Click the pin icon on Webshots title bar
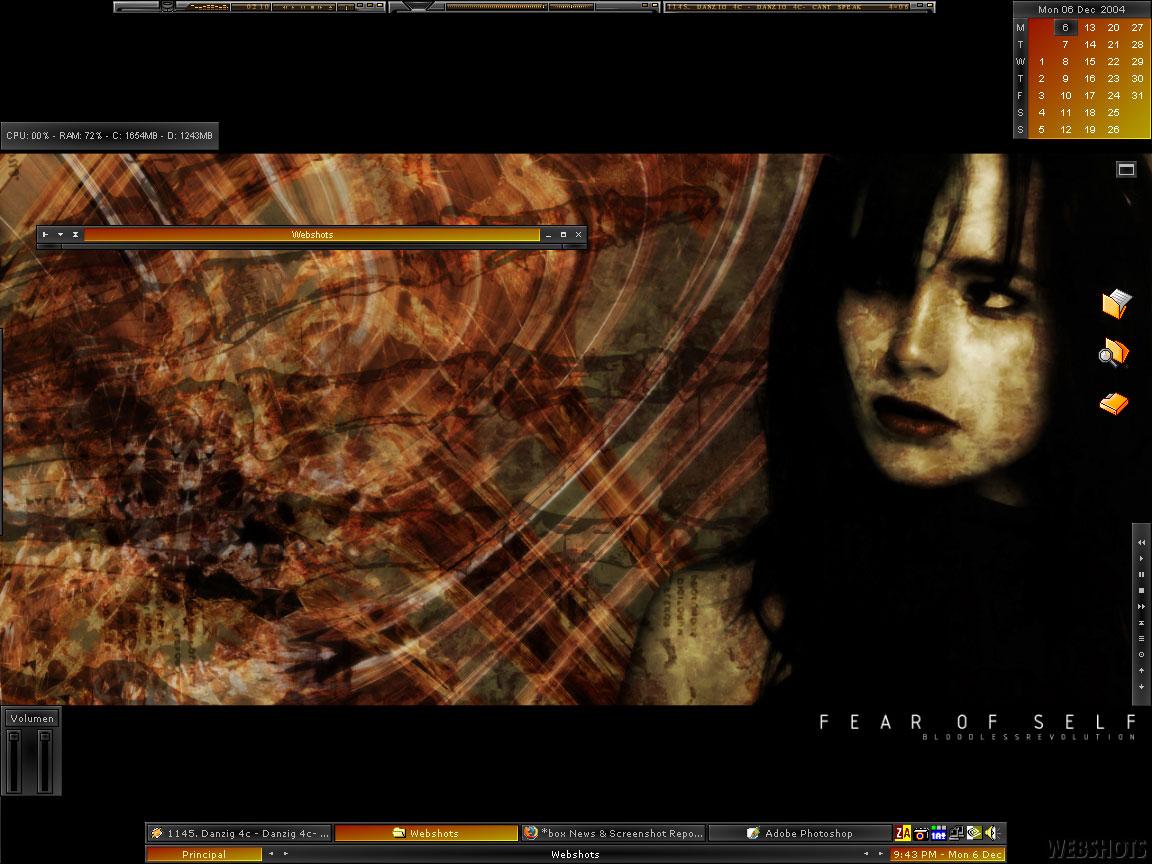This screenshot has height=864, width=1152. pos(46,234)
